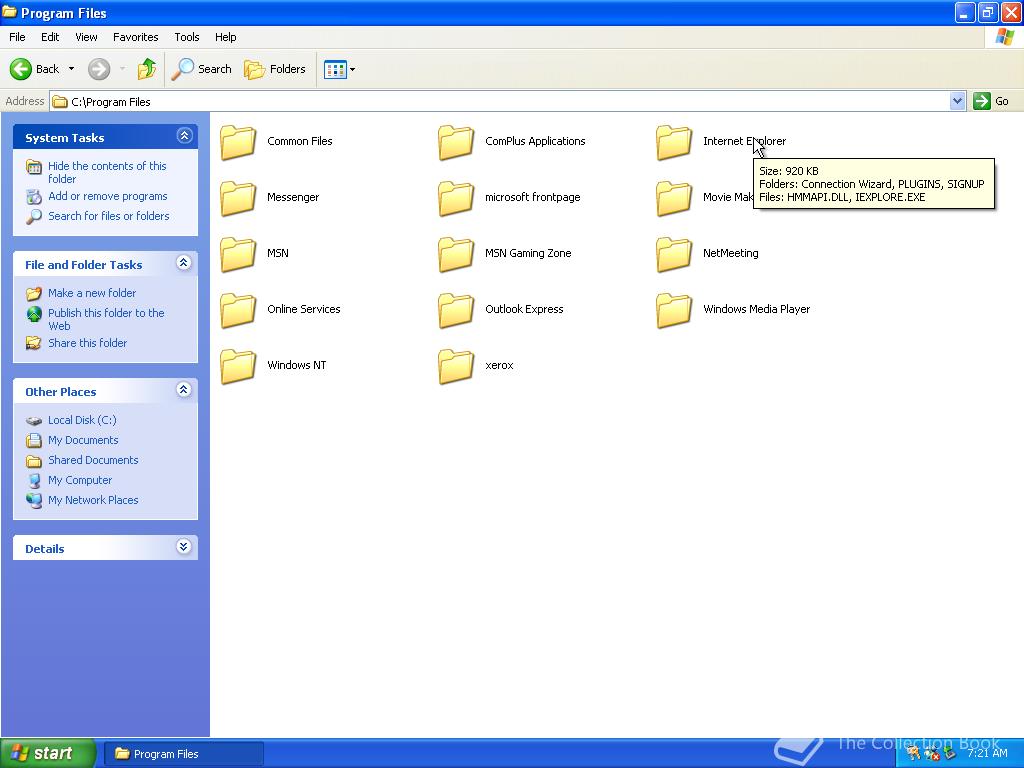1024x768 pixels.
Task: Select the xerox folder icon
Action: click(456, 366)
